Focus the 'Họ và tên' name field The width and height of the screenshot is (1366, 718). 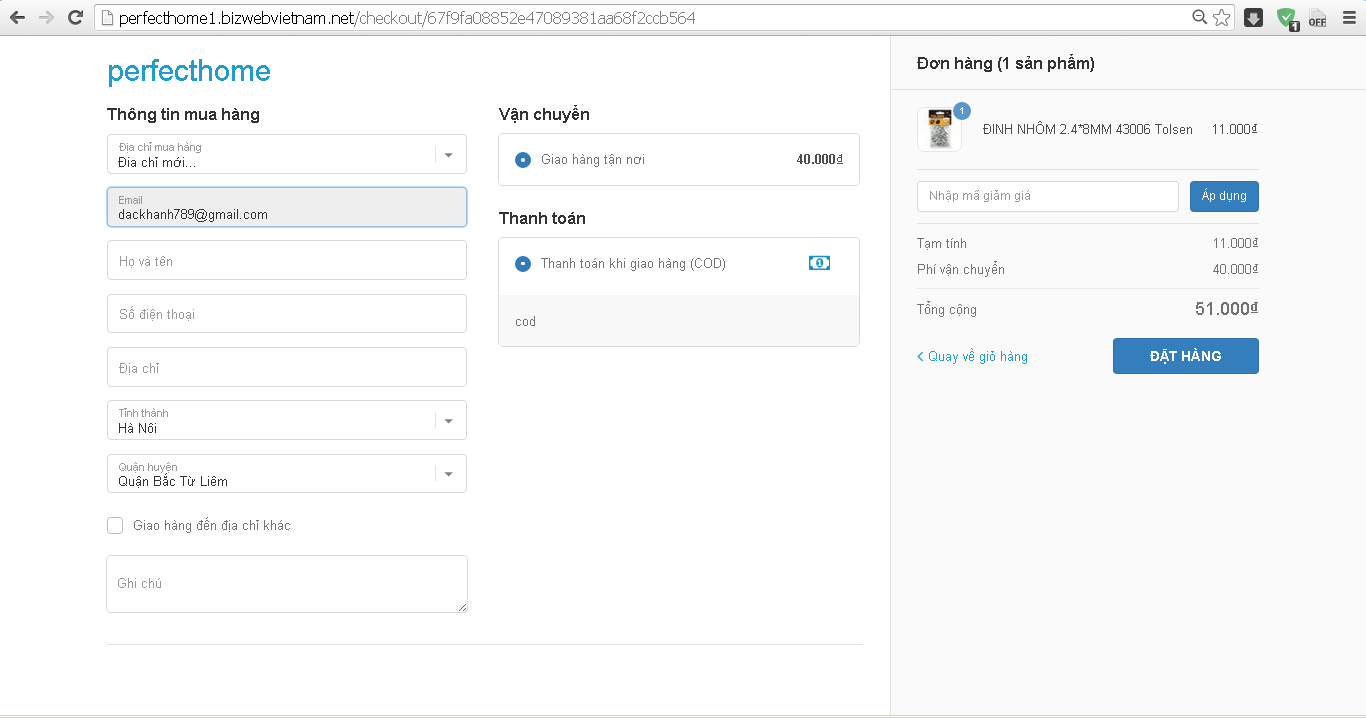pos(286,261)
